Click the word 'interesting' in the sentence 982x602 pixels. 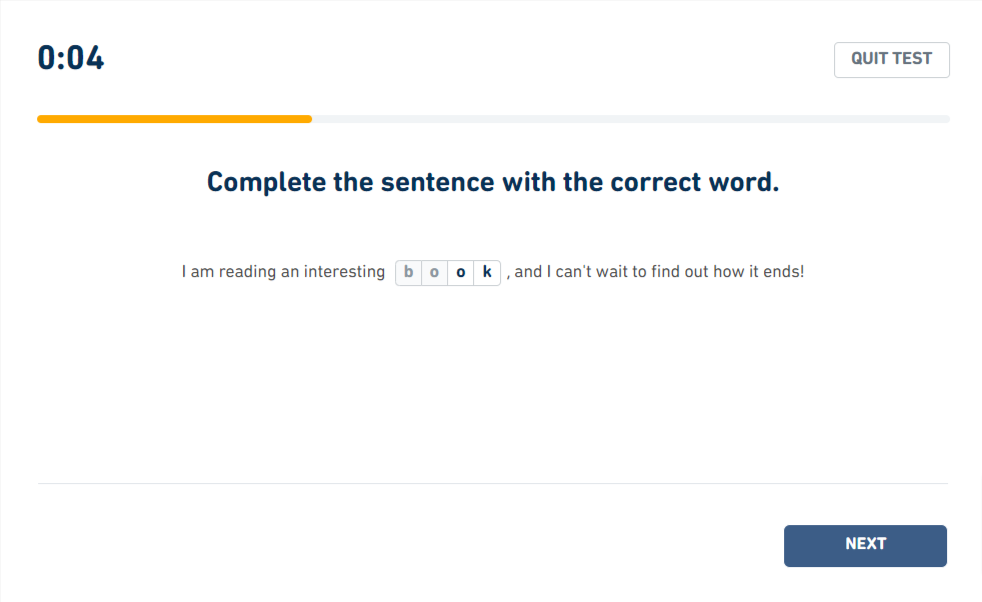344,272
